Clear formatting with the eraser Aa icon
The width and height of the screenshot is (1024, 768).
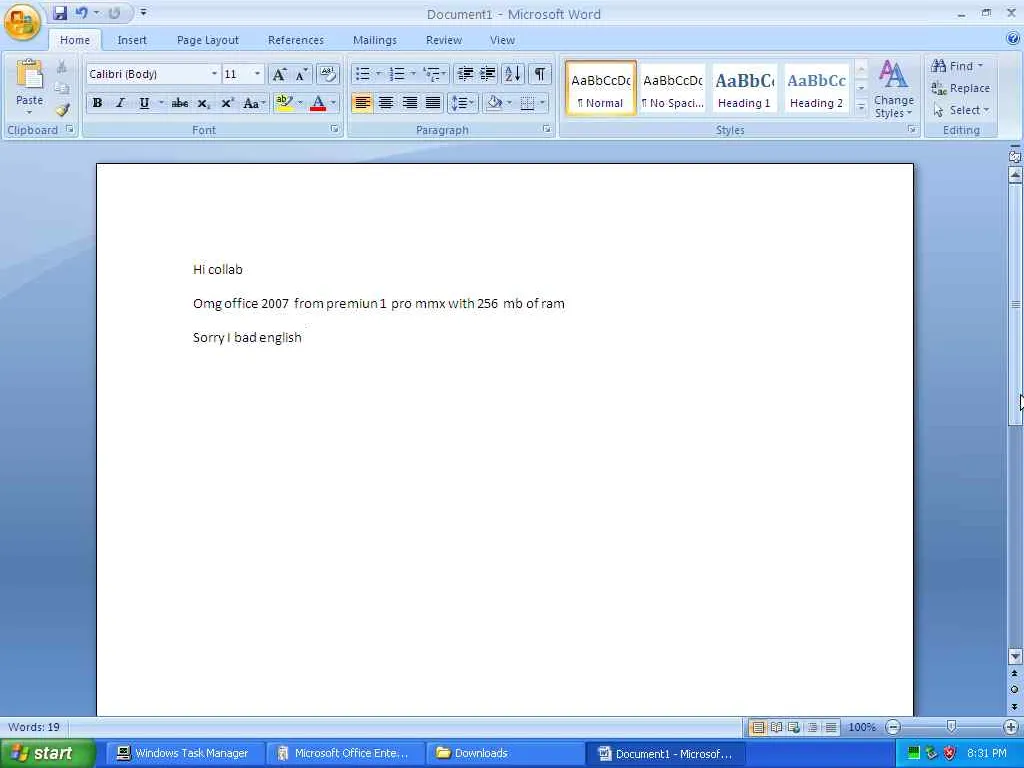coord(328,74)
